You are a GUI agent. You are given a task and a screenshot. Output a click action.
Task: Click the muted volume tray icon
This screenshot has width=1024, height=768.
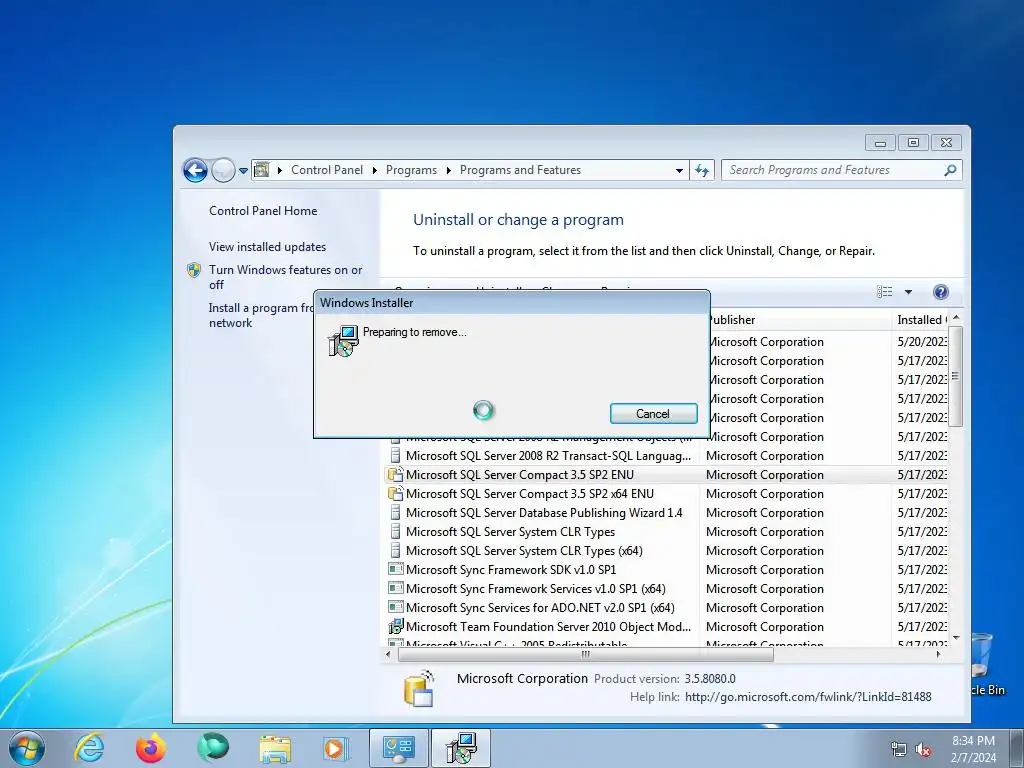coord(923,749)
